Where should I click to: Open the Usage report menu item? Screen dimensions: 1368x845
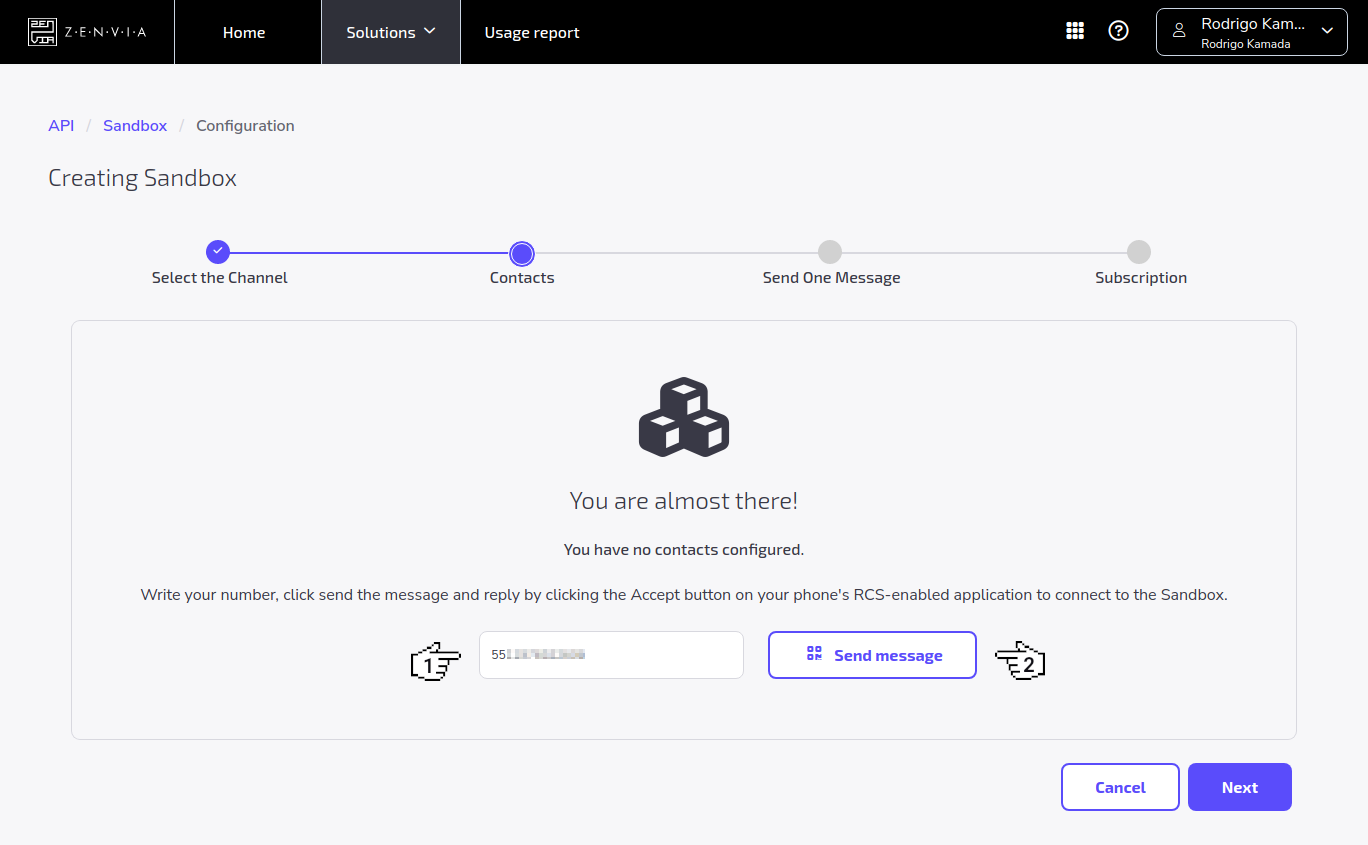[x=531, y=31]
